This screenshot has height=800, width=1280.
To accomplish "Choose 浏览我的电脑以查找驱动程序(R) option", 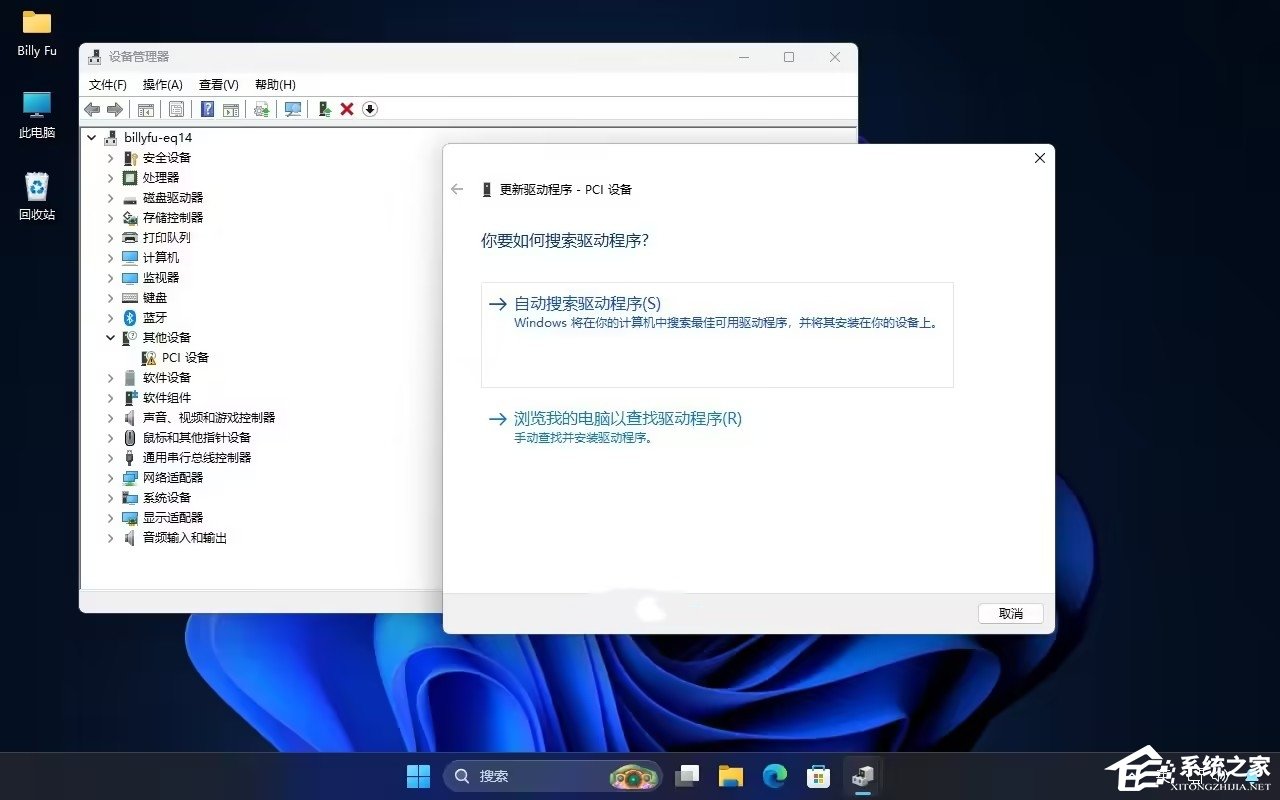I will tap(717, 427).
